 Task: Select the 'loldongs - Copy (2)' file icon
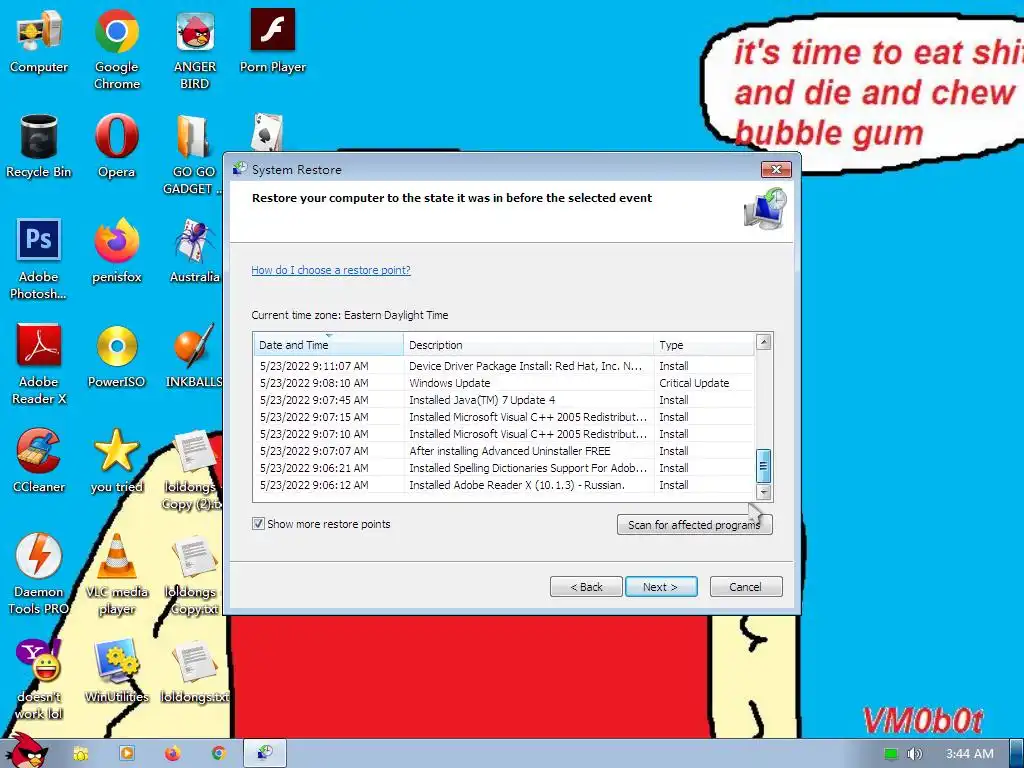tap(192, 470)
